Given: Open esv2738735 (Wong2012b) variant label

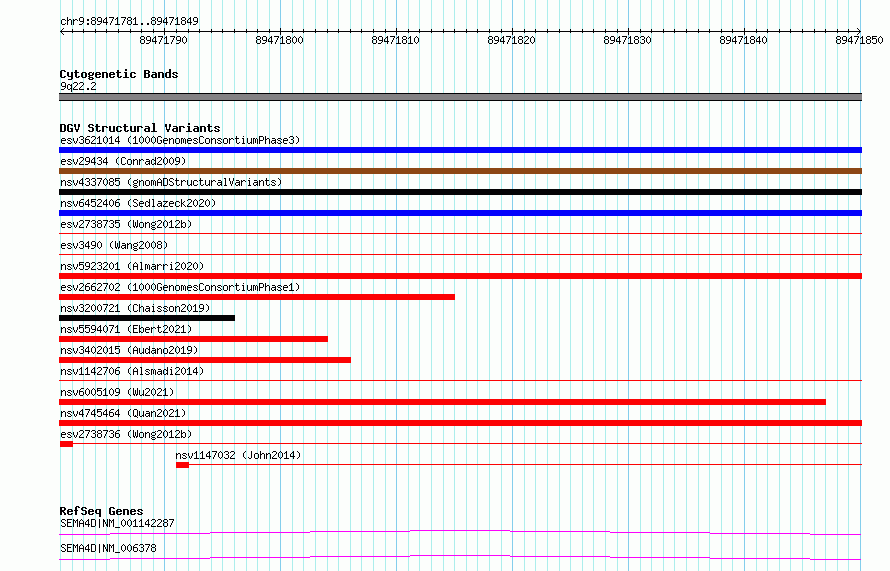Looking at the screenshot, I should tap(126, 224).
